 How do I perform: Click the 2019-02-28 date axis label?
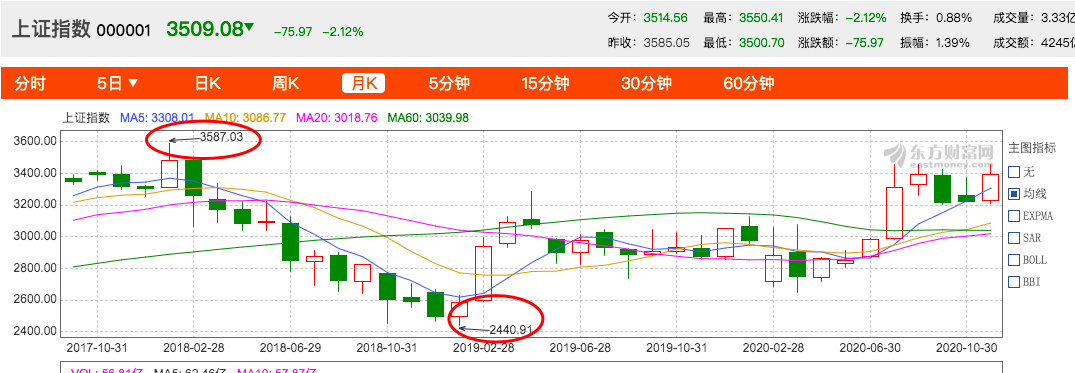[x=483, y=347]
